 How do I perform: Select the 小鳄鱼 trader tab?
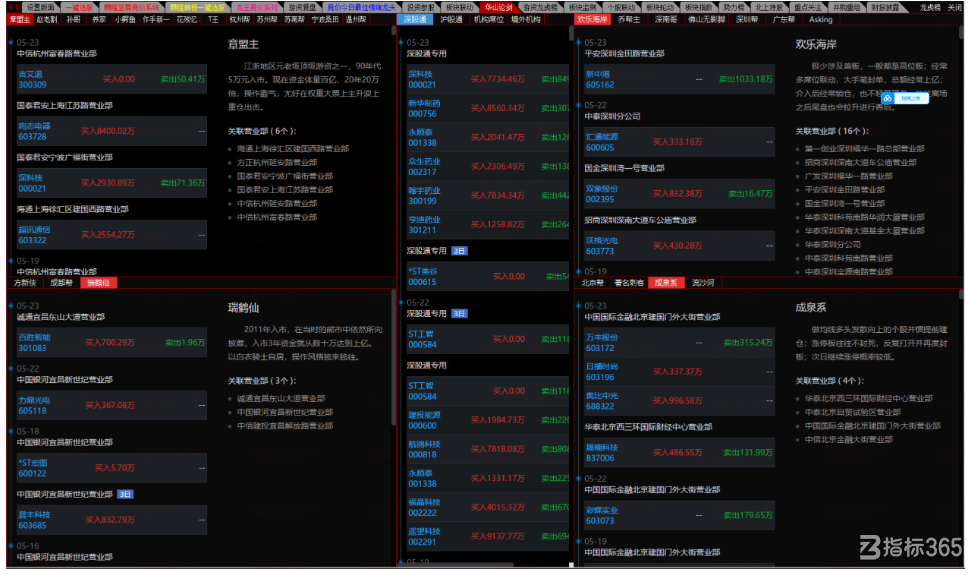(126, 19)
